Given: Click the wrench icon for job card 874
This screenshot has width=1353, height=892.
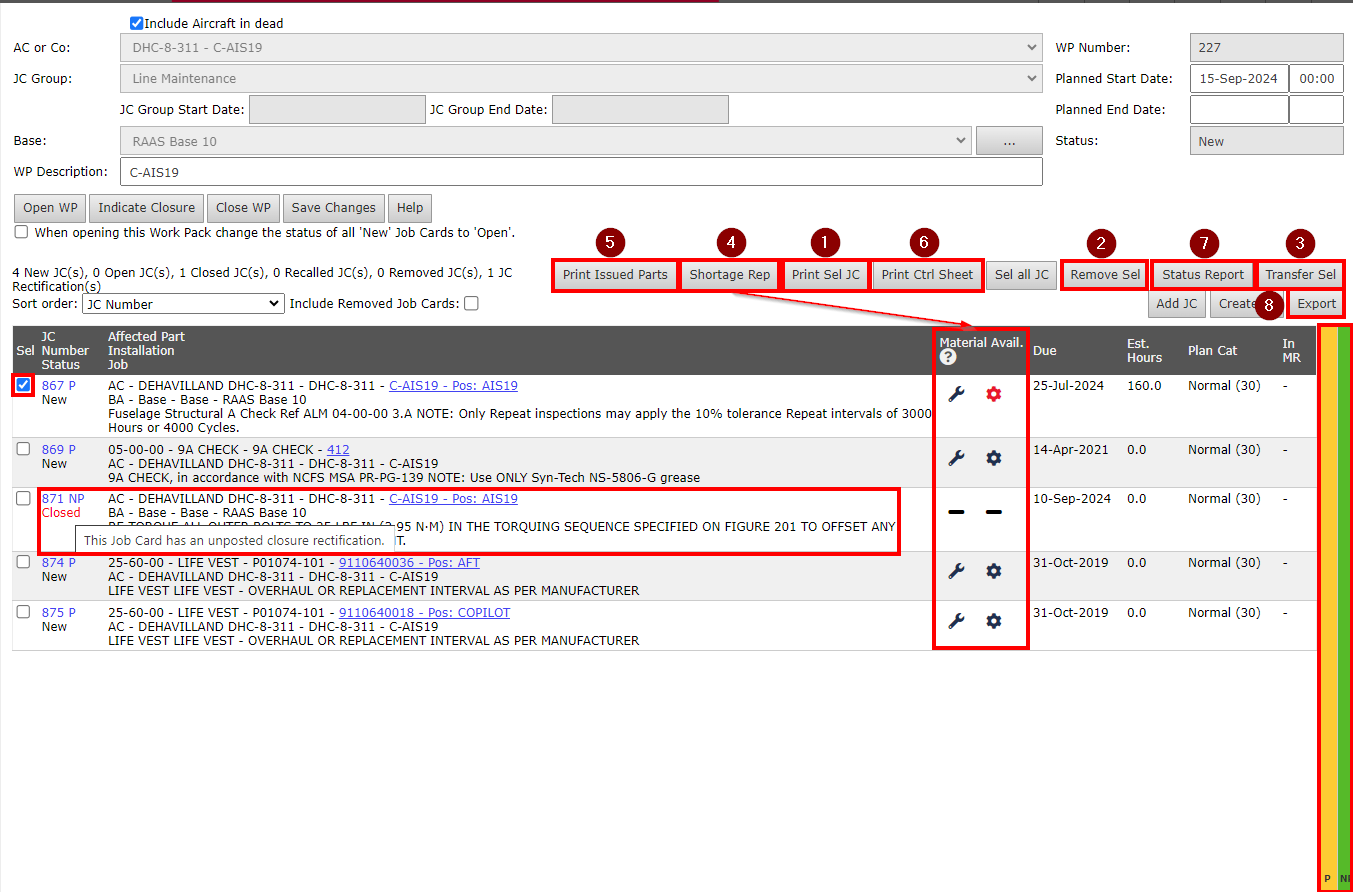Looking at the screenshot, I should pos(956,571).
